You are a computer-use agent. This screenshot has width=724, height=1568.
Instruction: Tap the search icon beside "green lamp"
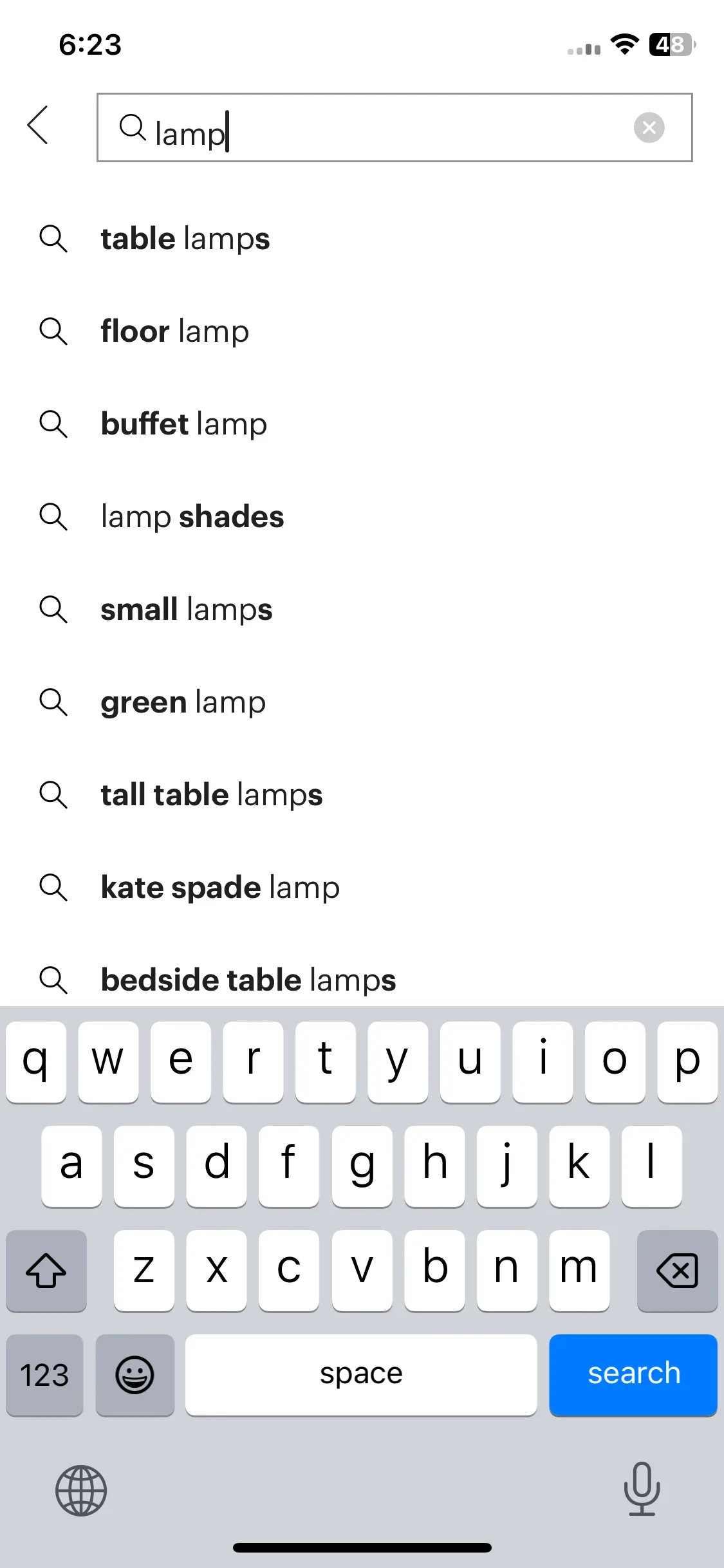pyautogui.click(x=53, y=702)
